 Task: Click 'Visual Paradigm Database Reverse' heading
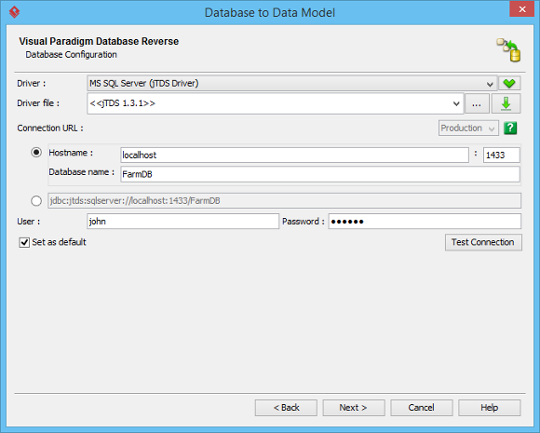99,41
